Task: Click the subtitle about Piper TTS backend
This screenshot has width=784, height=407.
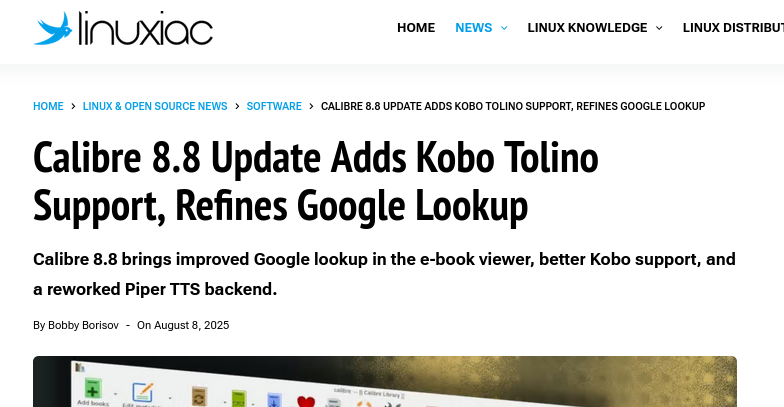Action: click(x=384, y=274)
